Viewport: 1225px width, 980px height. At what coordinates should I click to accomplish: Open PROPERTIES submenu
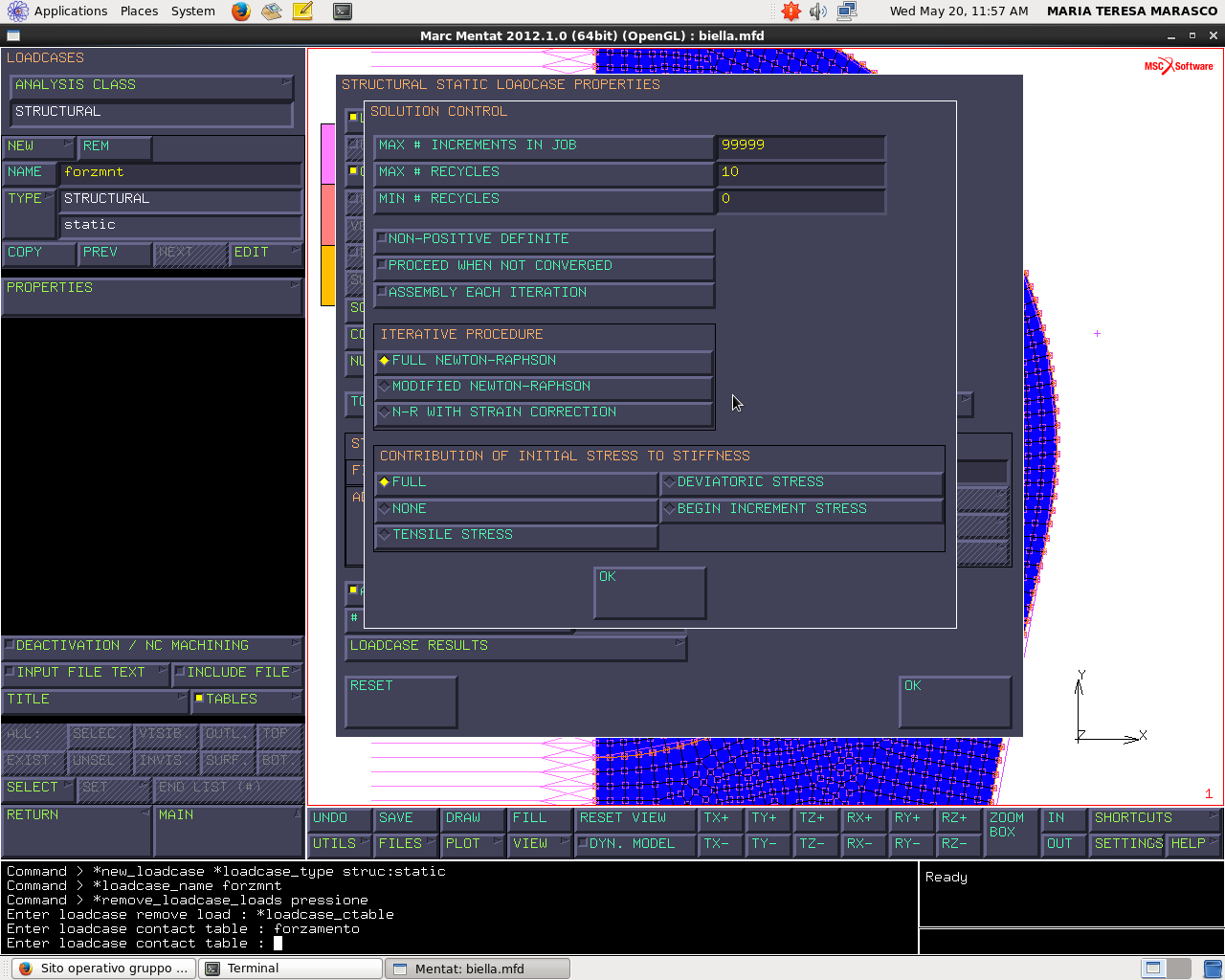(x=152, y=297)
